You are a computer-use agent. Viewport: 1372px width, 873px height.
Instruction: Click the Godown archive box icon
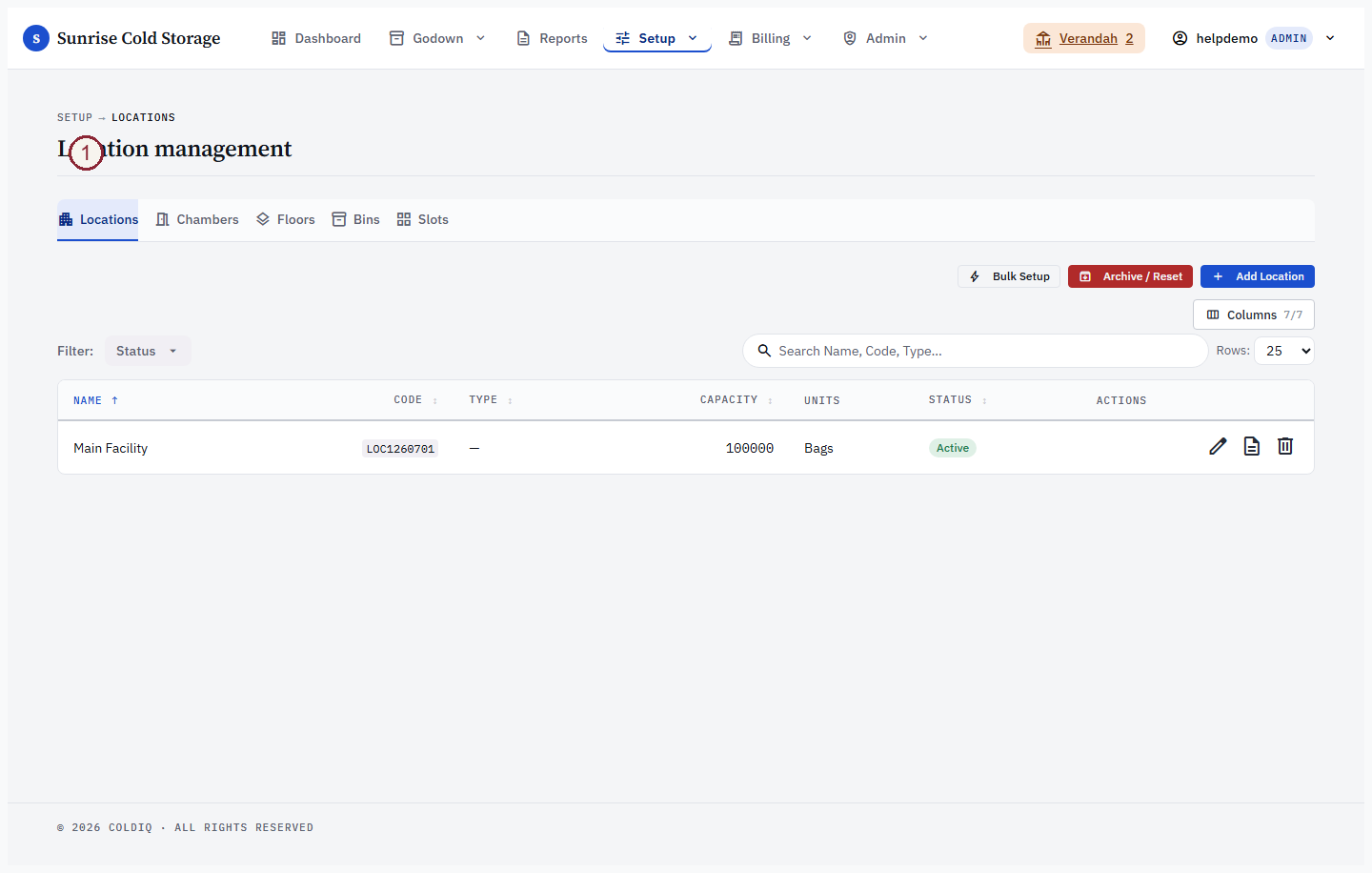[x=396, y=38]
